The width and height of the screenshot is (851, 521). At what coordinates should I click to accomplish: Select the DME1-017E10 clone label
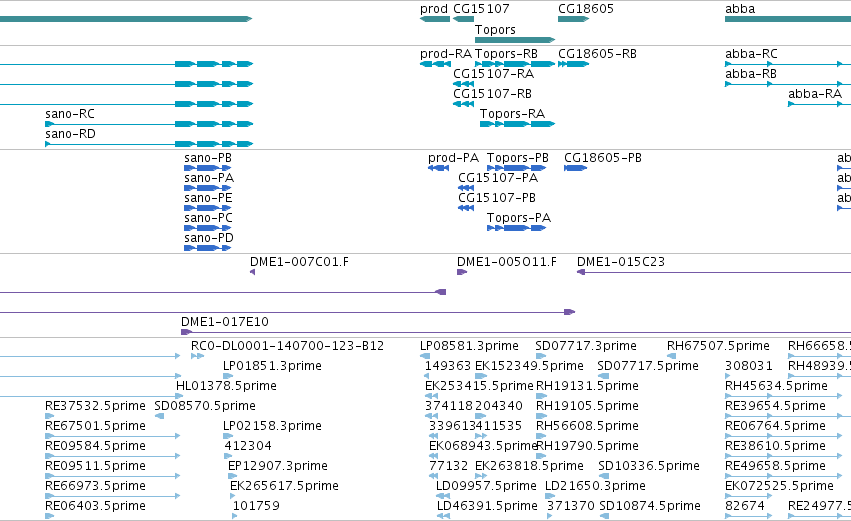tap(225, 323)
